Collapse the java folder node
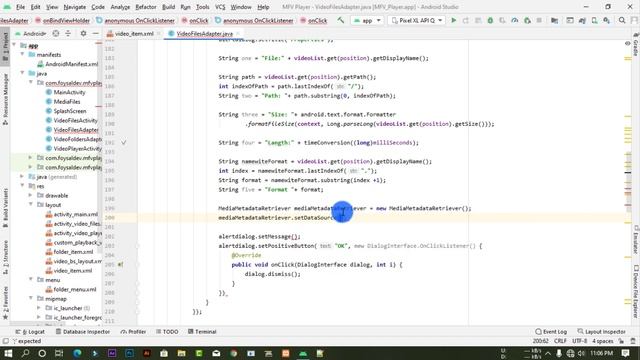Viewport: 640px width, 360px height. 23,73
